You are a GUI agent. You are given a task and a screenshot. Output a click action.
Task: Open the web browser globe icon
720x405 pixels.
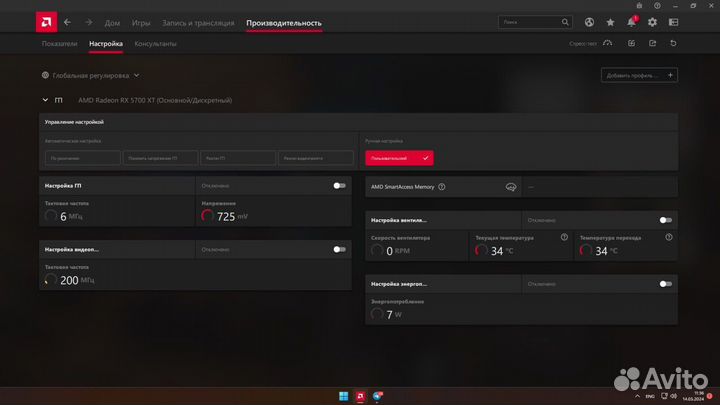[x=589, y=22]
